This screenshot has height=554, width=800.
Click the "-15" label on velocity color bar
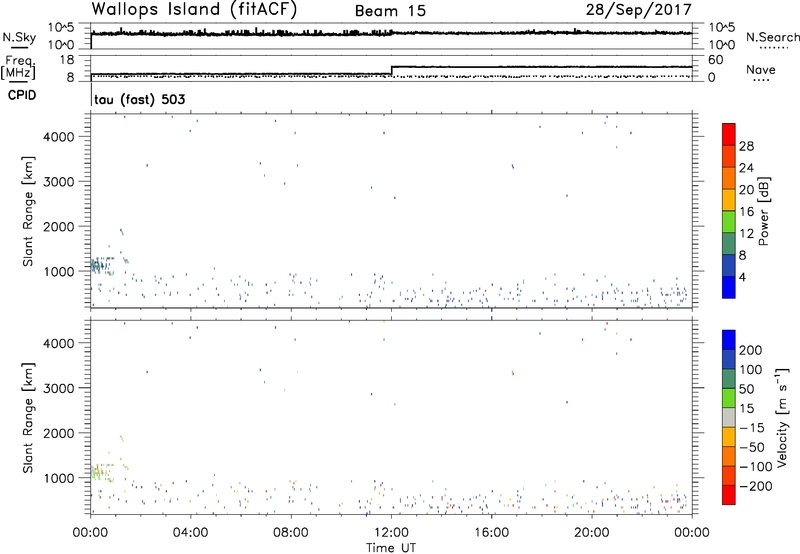pyautogui.click(x=752, y=427)
